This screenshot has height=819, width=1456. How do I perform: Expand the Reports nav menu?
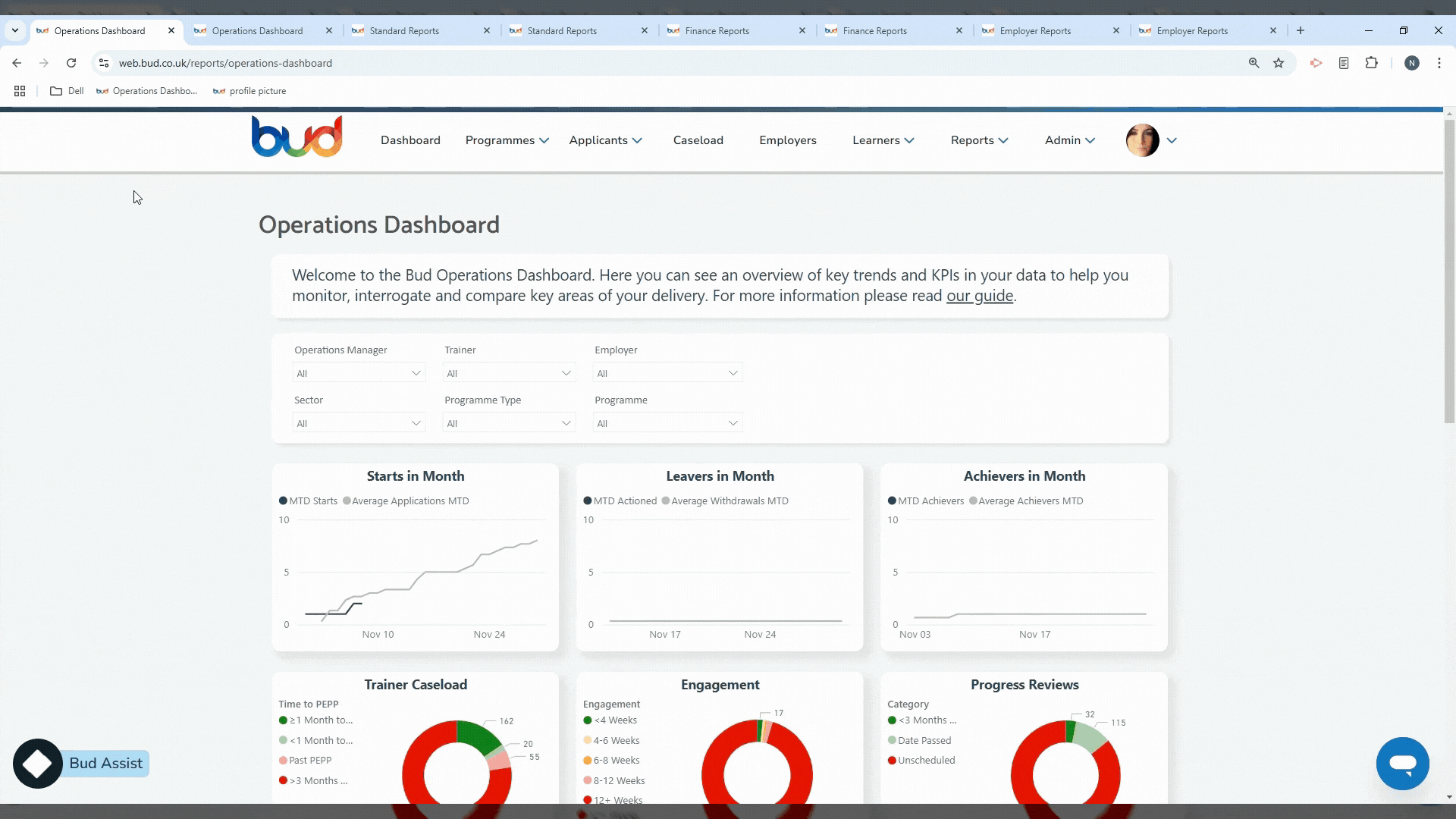[x=979, y=140]
